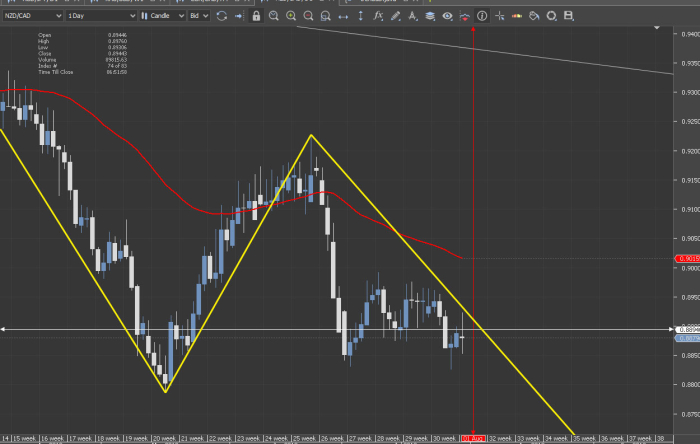700x444 pixels.
Task: Open the text annotation tool
Action: click(413, 16)
